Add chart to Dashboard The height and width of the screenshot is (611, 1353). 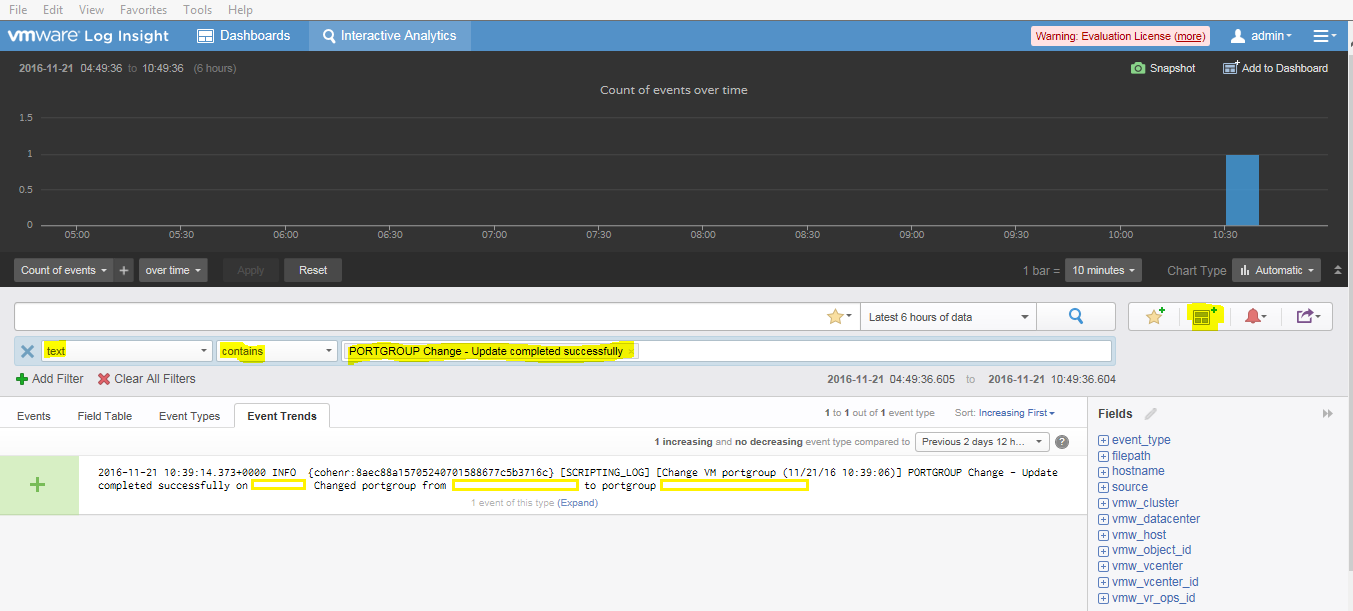click(1276, 68)
